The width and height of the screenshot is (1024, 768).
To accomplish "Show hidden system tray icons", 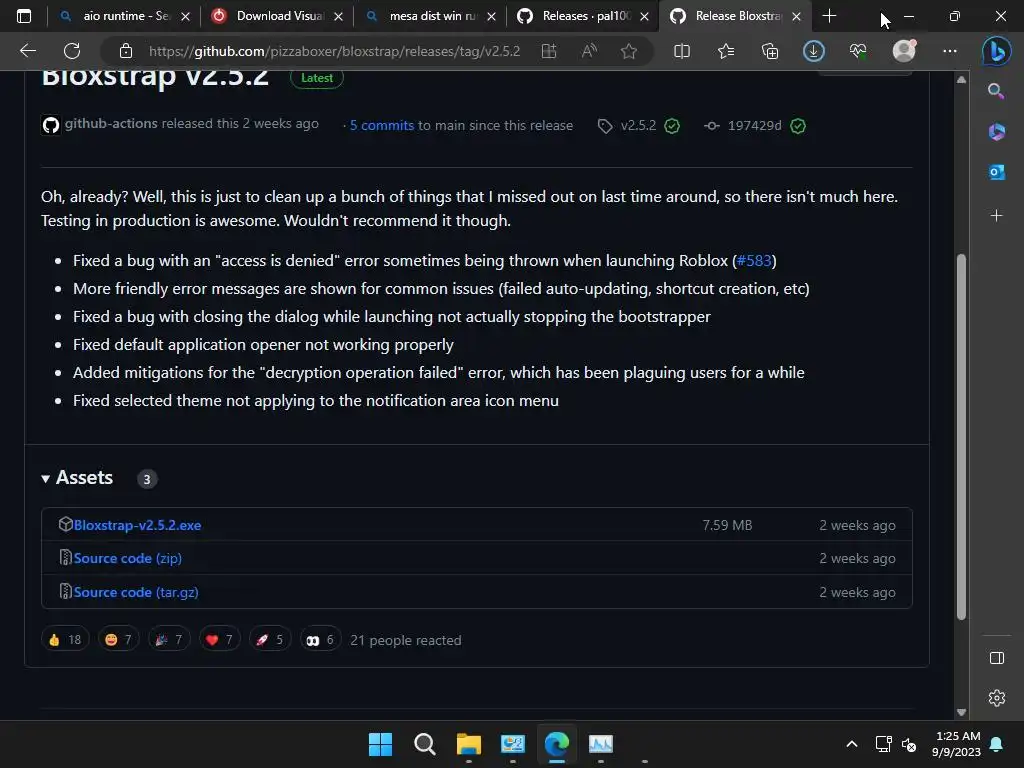I will point(852,744).
